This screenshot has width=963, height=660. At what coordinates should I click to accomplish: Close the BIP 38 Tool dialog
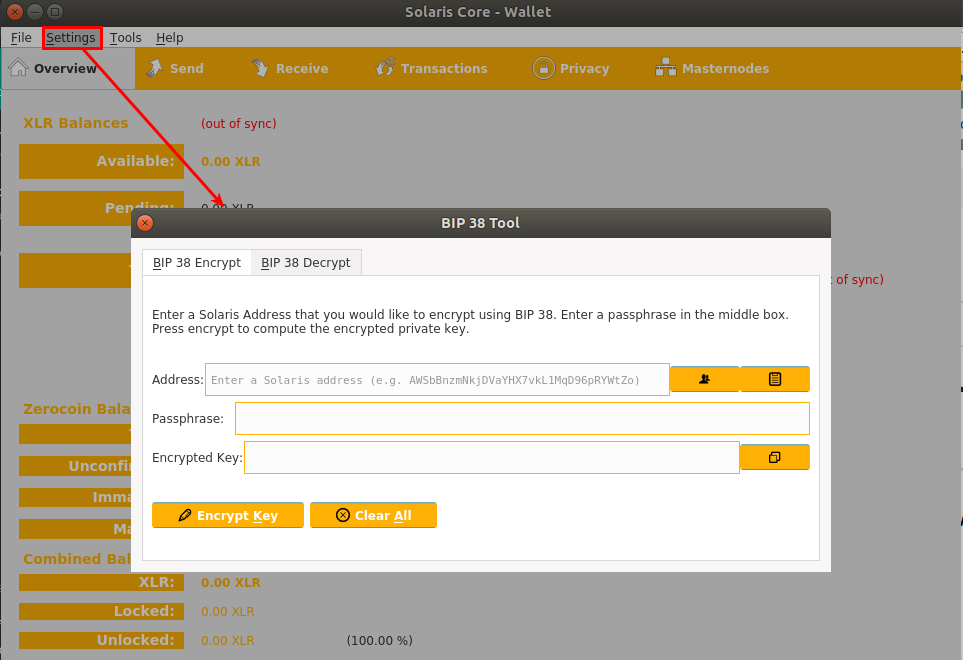pyautogui.click(x=145, y=223)
